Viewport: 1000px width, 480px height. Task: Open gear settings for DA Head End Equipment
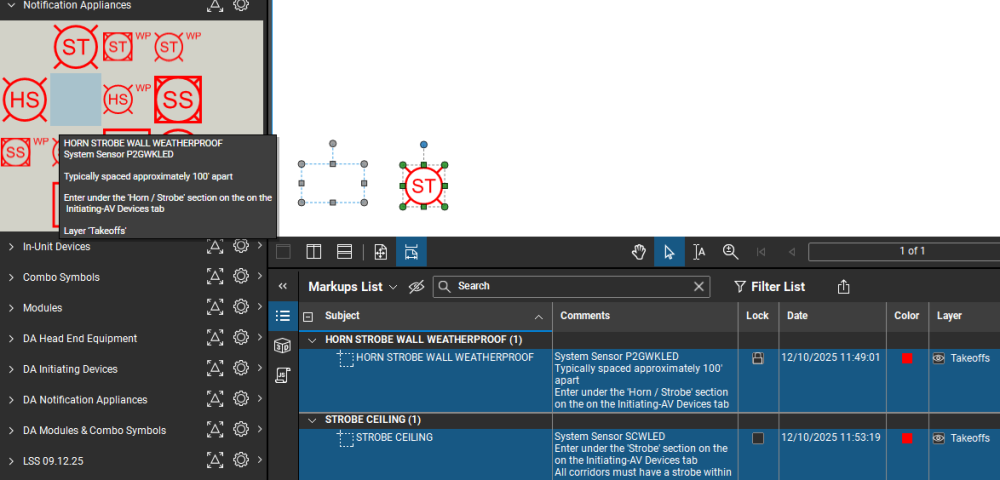(x=240, y=338)
